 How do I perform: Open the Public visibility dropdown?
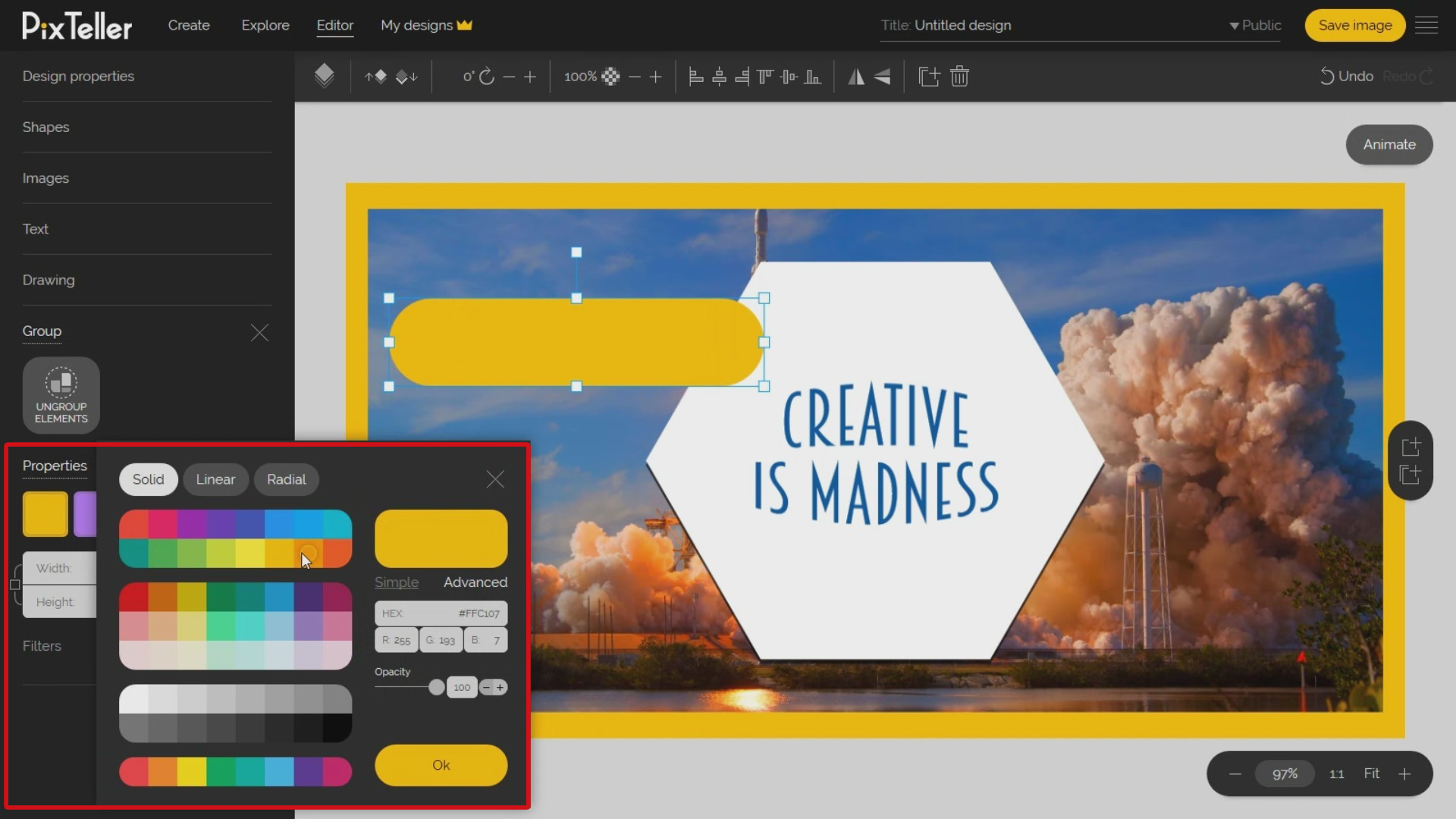[x=1254, y=25]
